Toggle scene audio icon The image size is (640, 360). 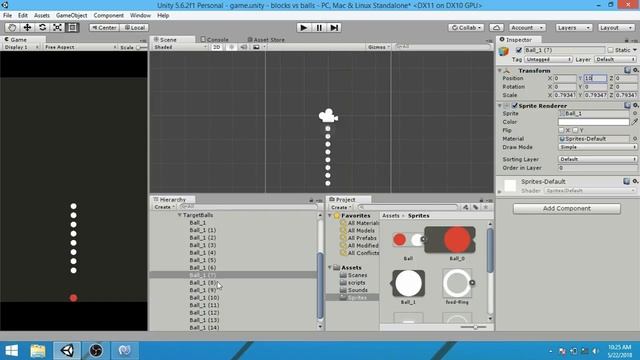[x=244, y=47]
